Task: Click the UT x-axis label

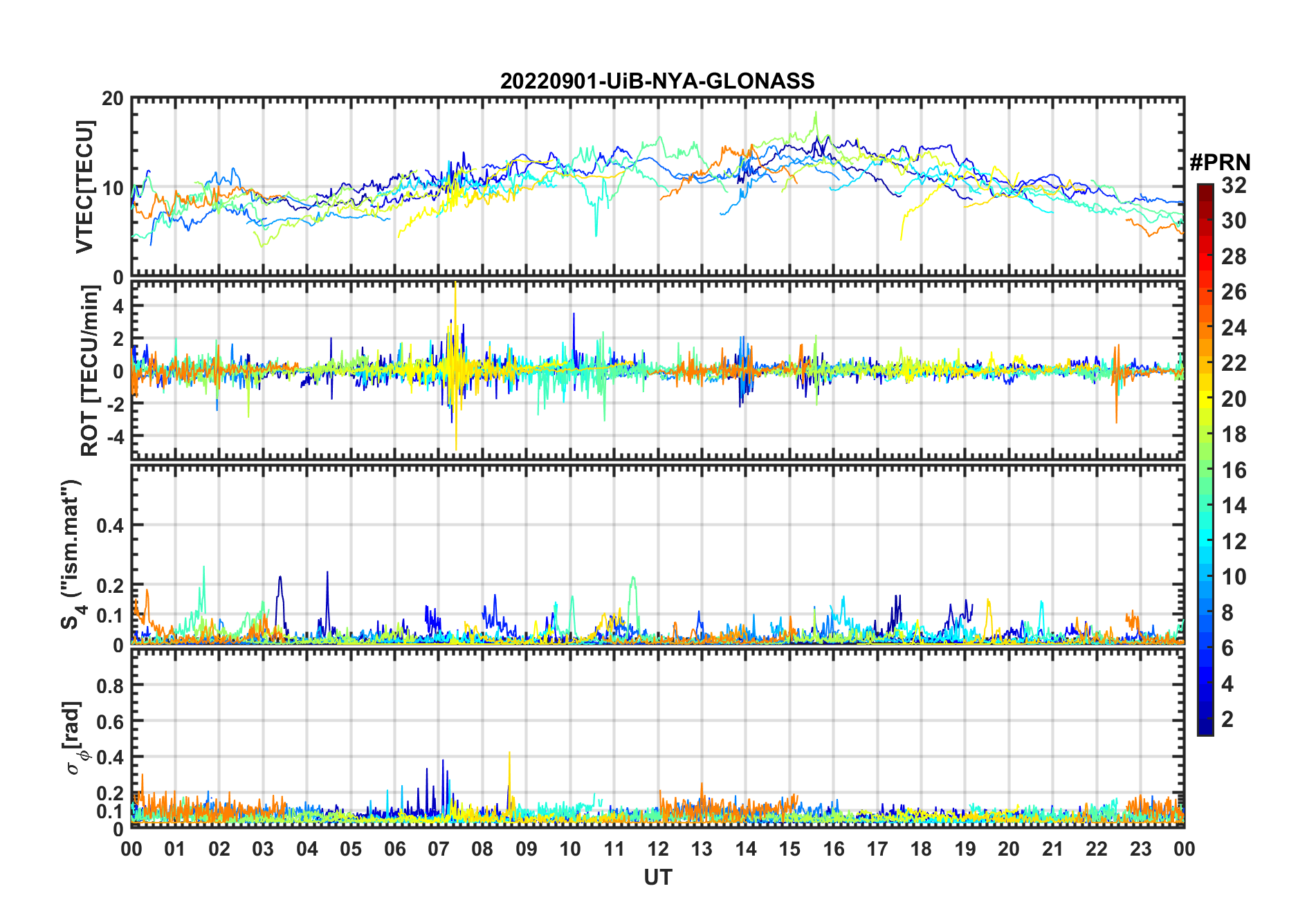Action: 657,877
